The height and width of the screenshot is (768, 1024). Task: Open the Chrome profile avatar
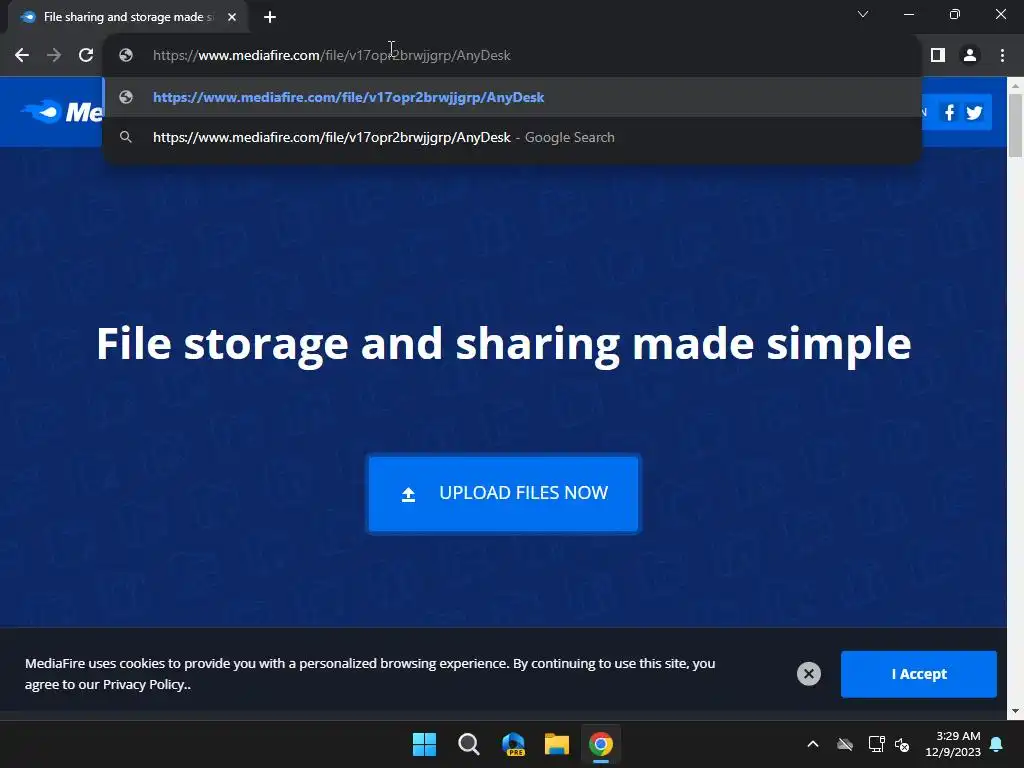tap(970, 56)
